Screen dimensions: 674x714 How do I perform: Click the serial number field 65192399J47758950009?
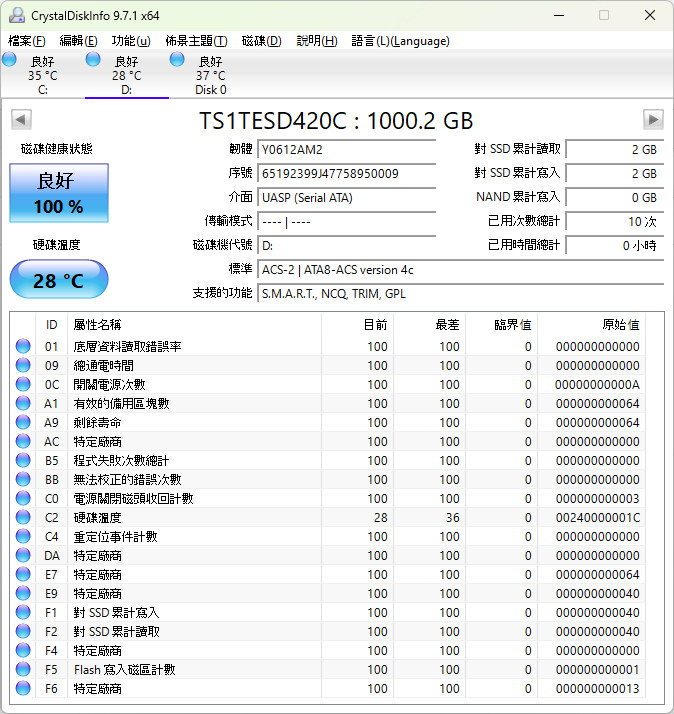pyautogui.click(x=347, y=173)
